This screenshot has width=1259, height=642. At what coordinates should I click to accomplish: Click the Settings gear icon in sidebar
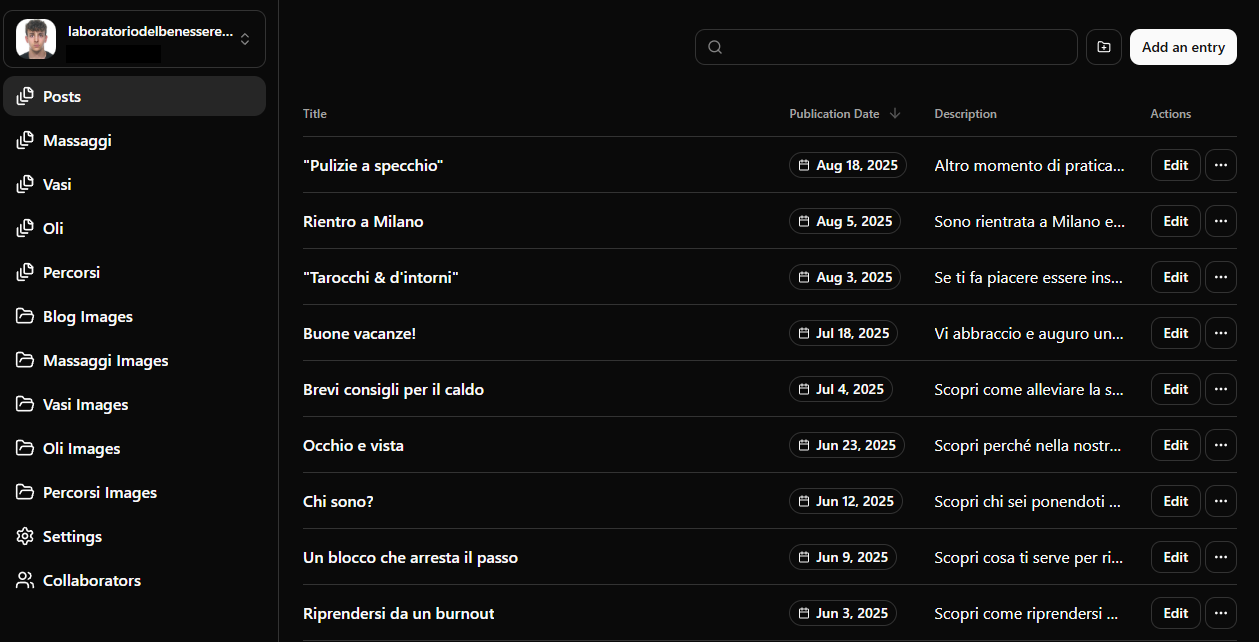tap(25, 537)
